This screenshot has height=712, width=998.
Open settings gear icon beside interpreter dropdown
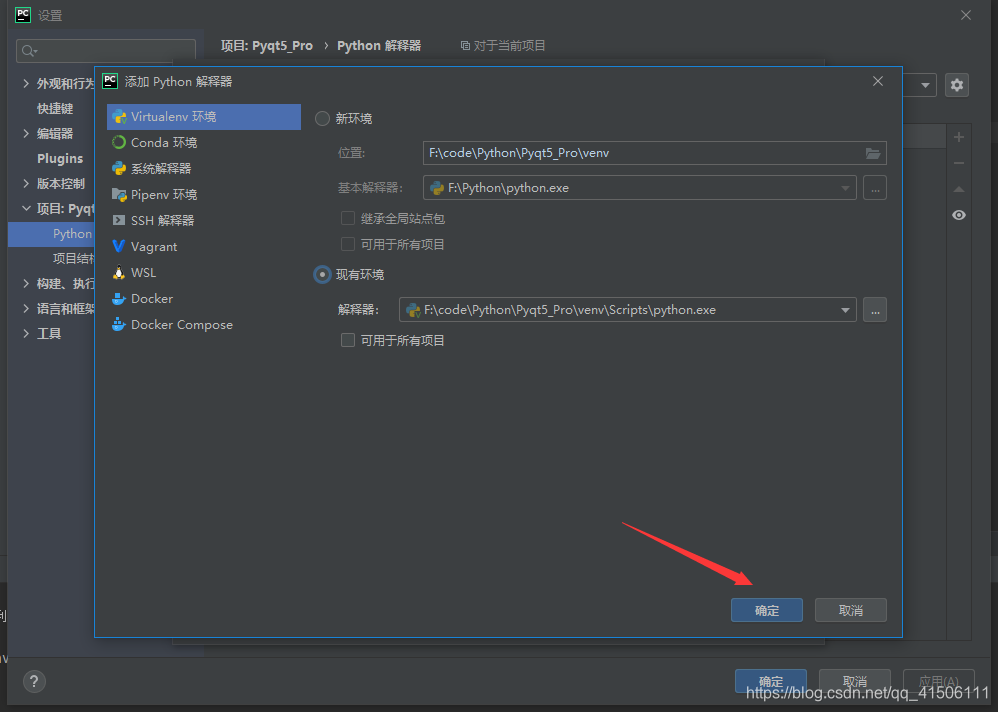click(957, 85)
